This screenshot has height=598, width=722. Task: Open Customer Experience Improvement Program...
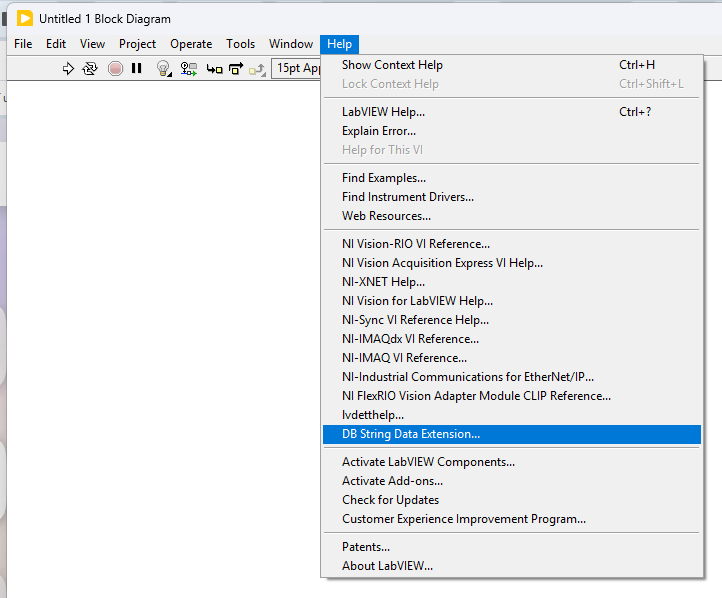512,519
